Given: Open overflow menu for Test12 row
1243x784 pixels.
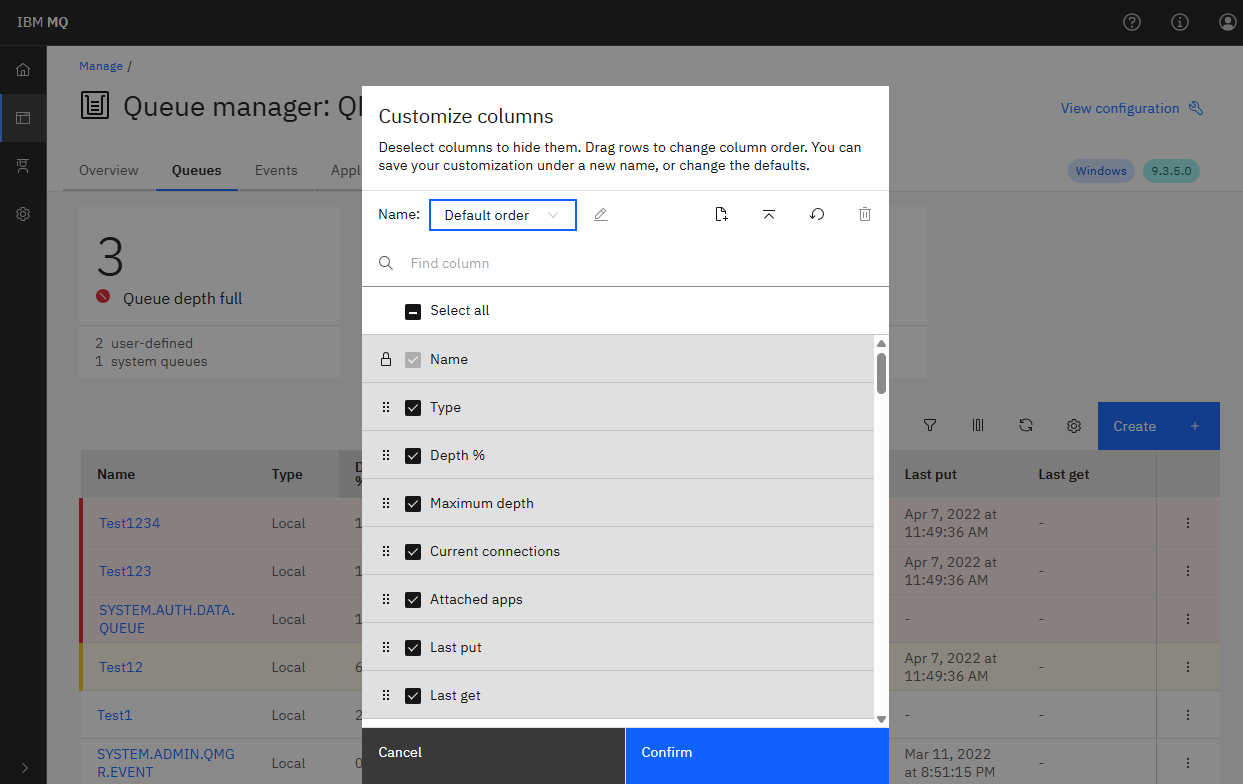Looking at the screenshot, I should tap(1188, 667).
